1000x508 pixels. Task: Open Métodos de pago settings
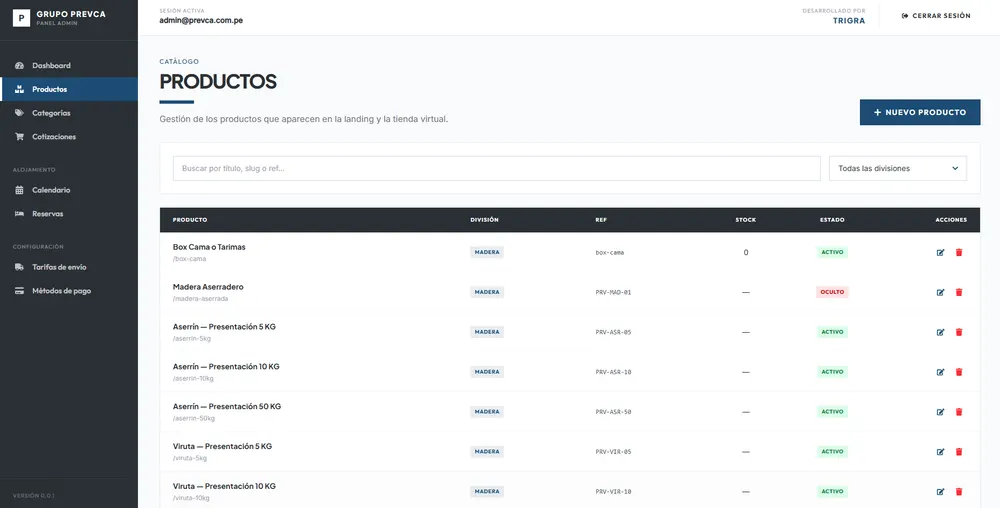[69, 291]
